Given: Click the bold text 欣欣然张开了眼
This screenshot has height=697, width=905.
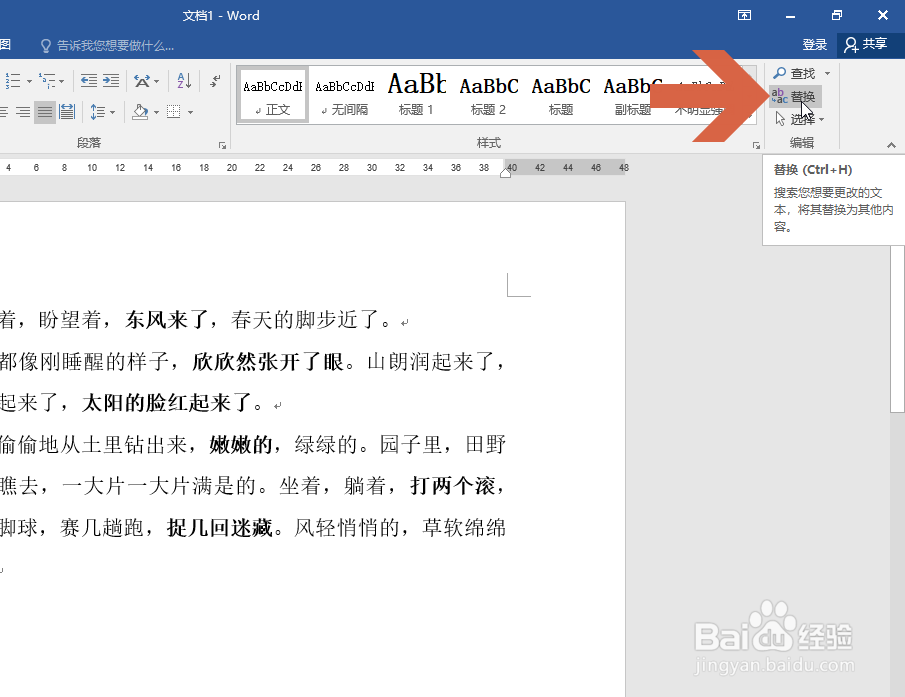Looking at the screenshot, I should coord(268,362).
